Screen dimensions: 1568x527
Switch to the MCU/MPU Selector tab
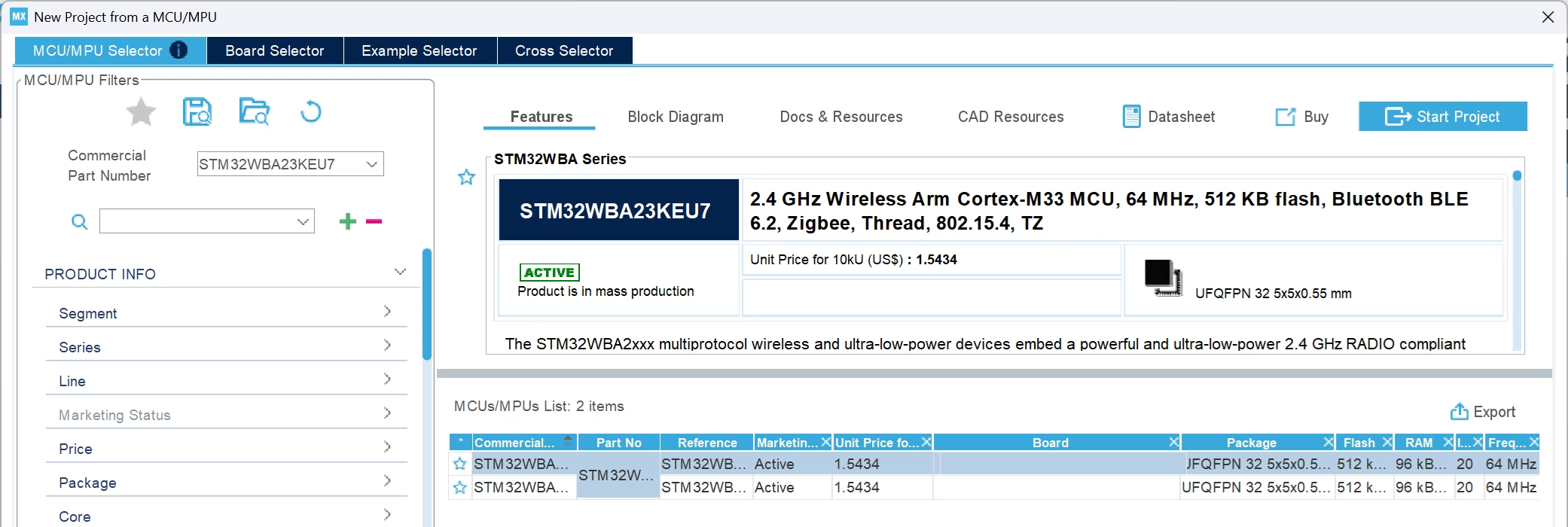pyautogui.click(x=111, y=50)
